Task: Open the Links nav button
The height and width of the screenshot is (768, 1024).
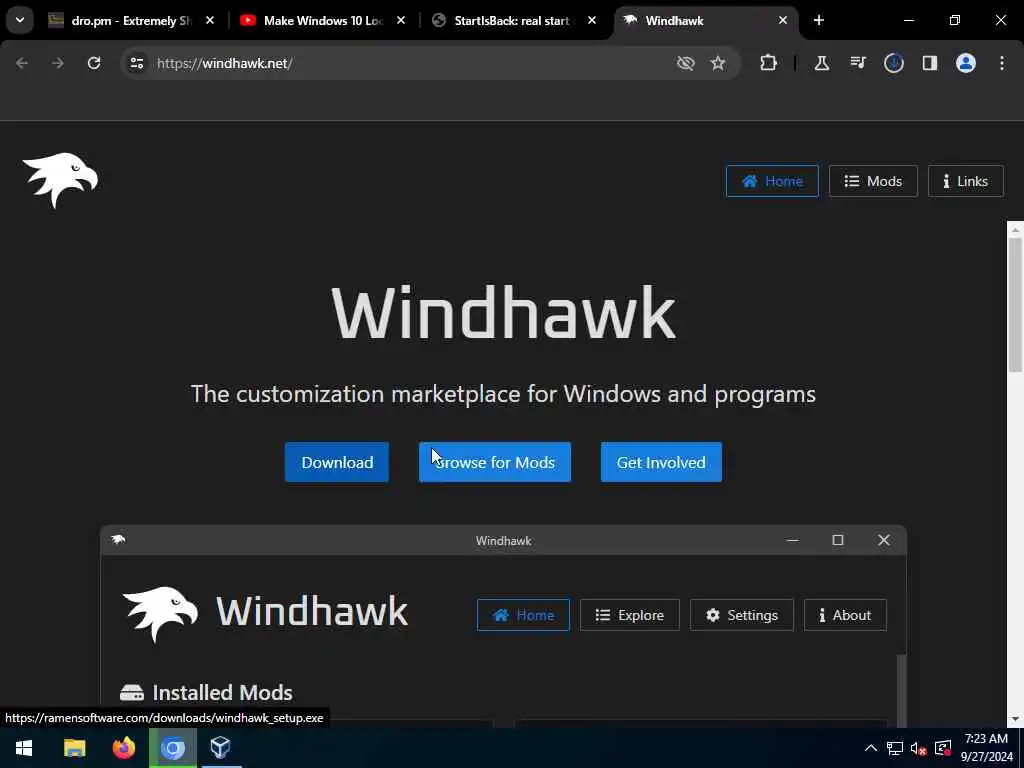Action: point(965,181)
